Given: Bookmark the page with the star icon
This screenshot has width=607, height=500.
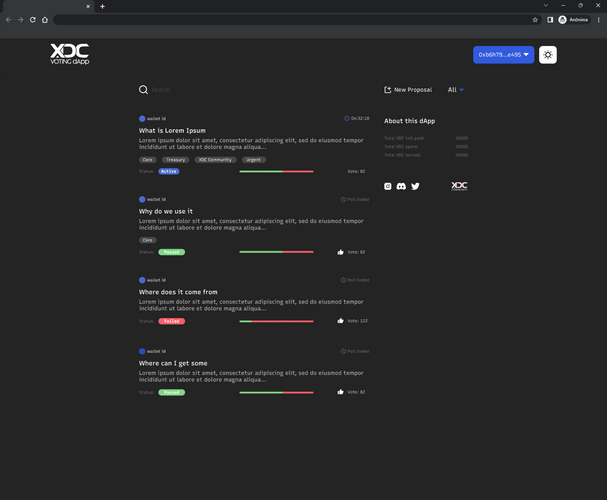Looking at the screenshot, I should pos(535,19).
